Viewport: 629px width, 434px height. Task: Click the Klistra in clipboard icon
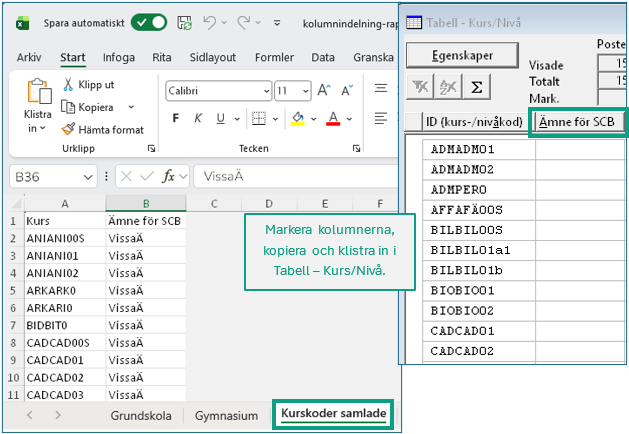pyautogui.click(x=39, y=91)
